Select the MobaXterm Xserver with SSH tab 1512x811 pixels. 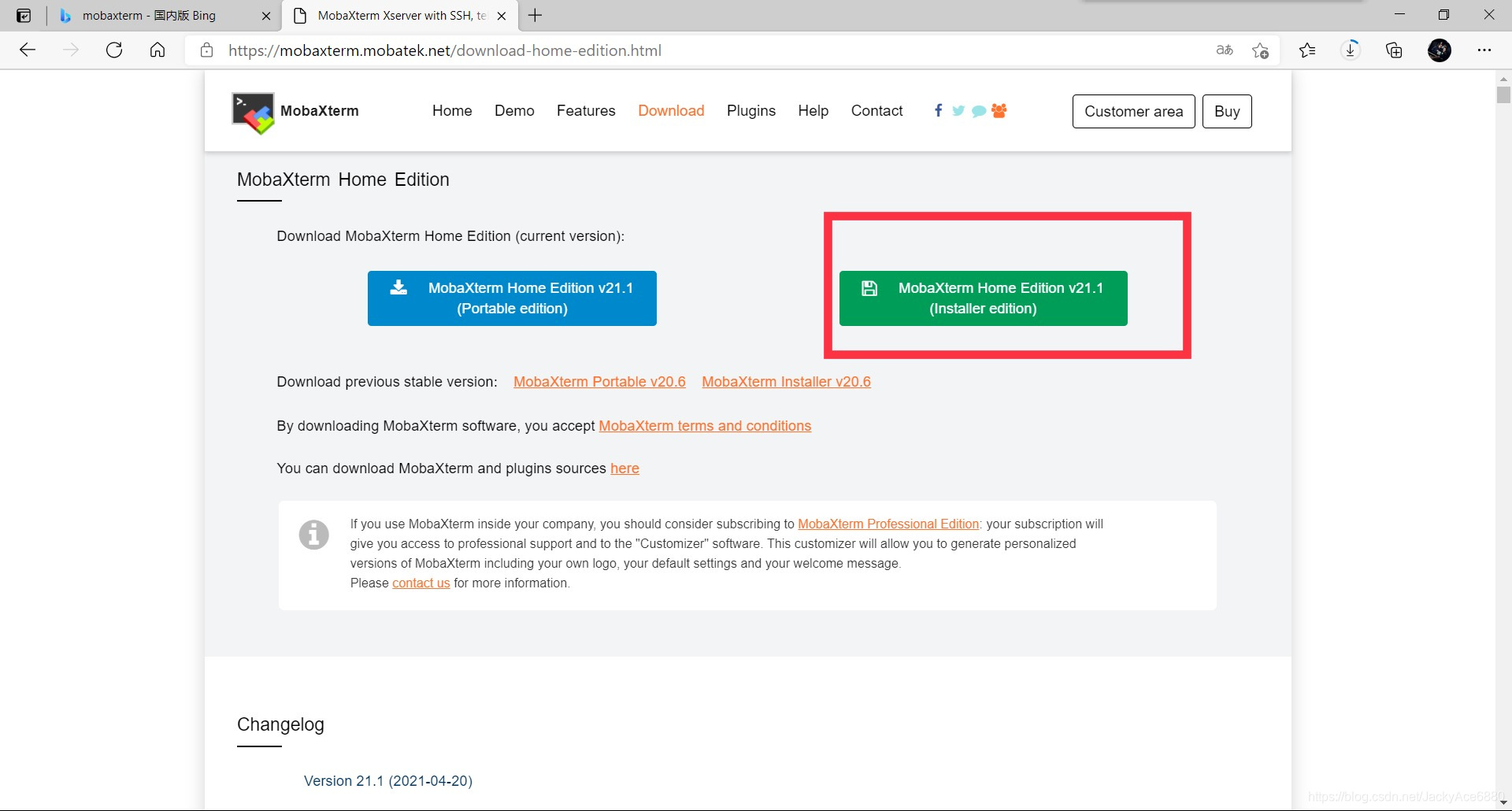coord(400,16)
